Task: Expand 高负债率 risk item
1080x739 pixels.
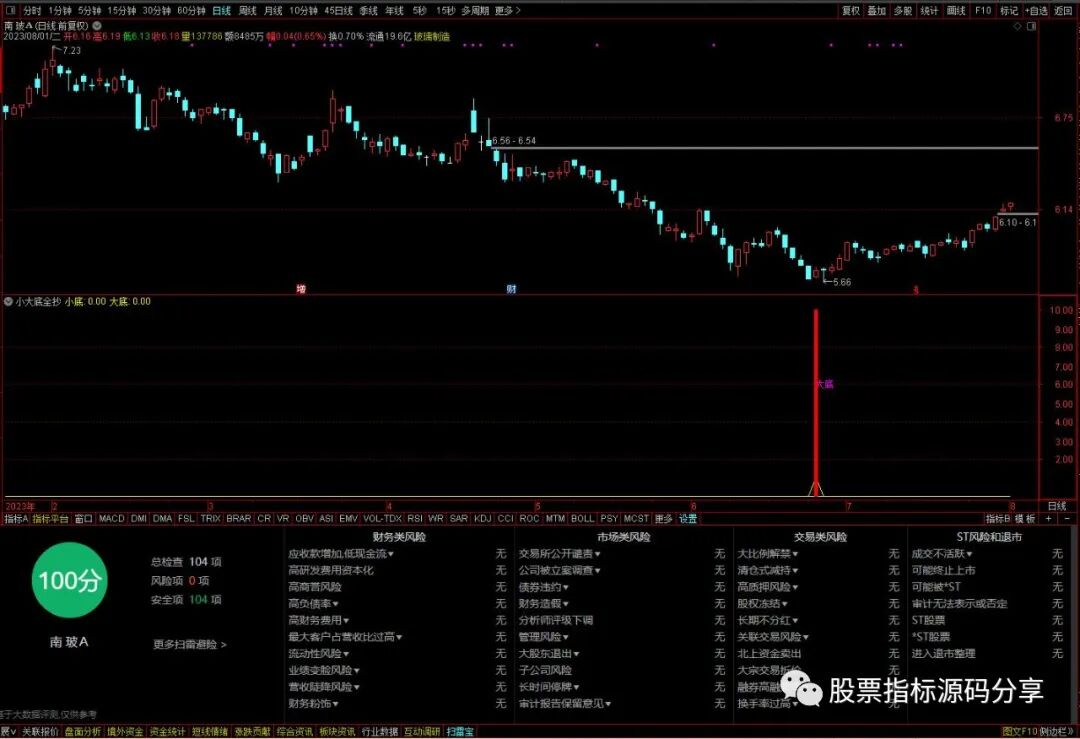Action: pyautogui.click(x=314, y=603)
